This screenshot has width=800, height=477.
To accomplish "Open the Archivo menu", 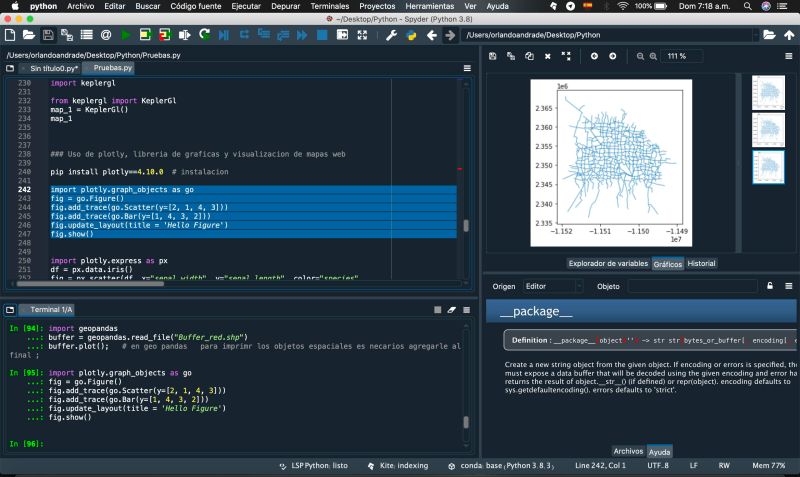I will 81,6.
